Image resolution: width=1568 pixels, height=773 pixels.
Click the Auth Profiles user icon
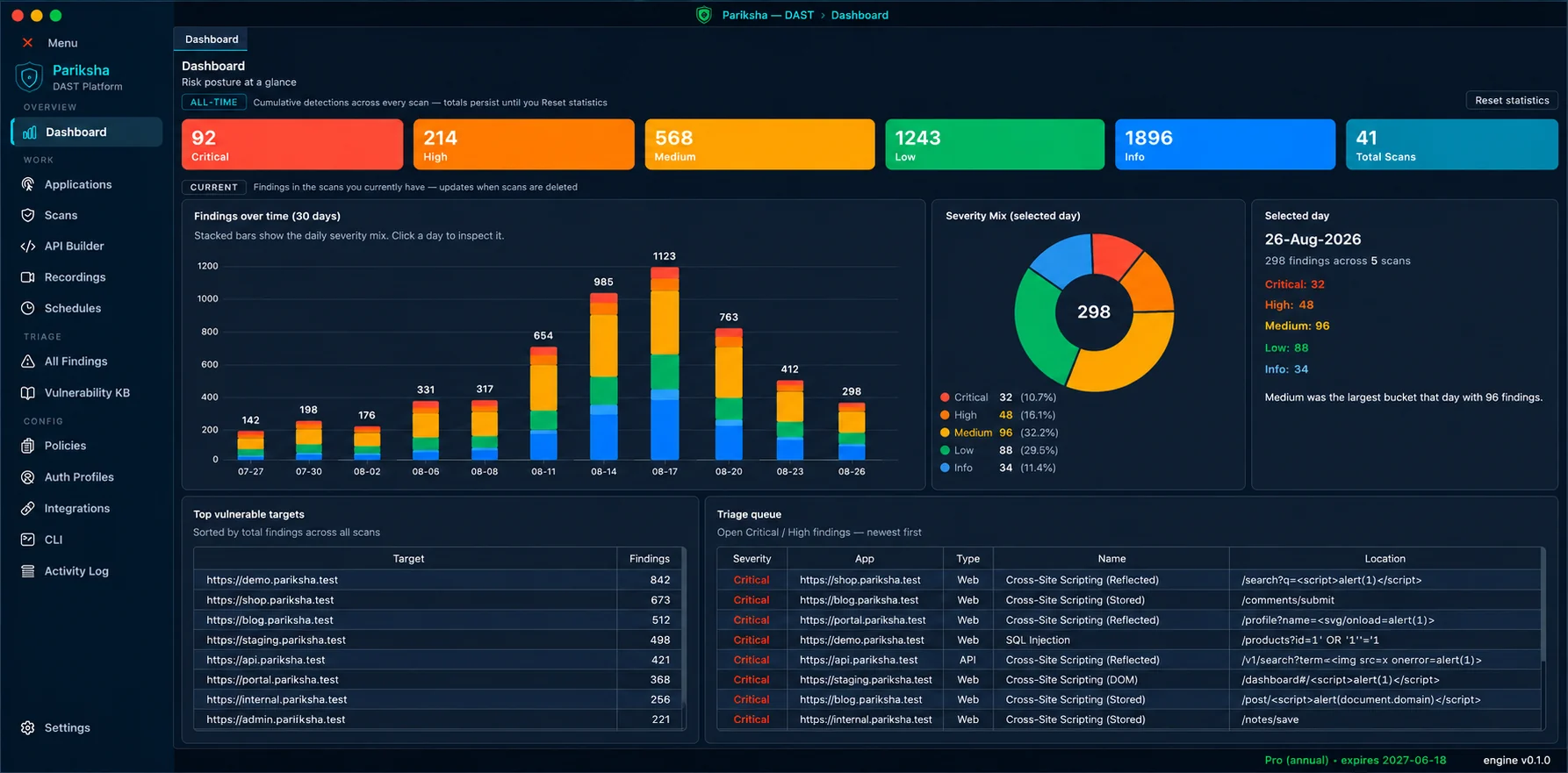[28, 477]
